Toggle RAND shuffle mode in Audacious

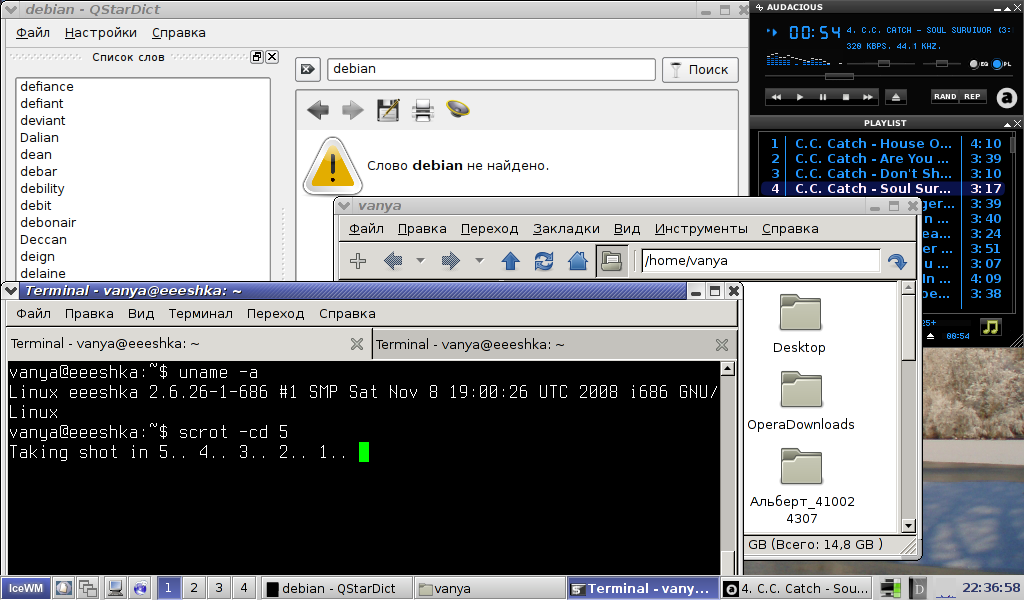[945, 97]
